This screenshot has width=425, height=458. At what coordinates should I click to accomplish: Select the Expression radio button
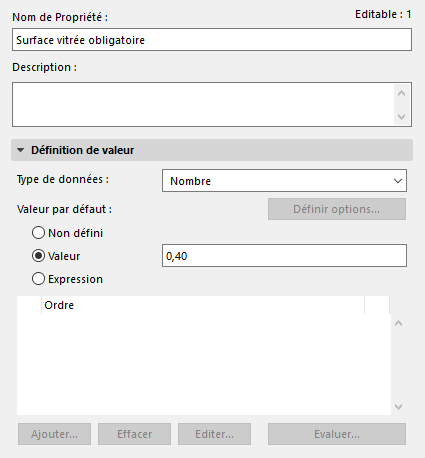pos(38,279)
